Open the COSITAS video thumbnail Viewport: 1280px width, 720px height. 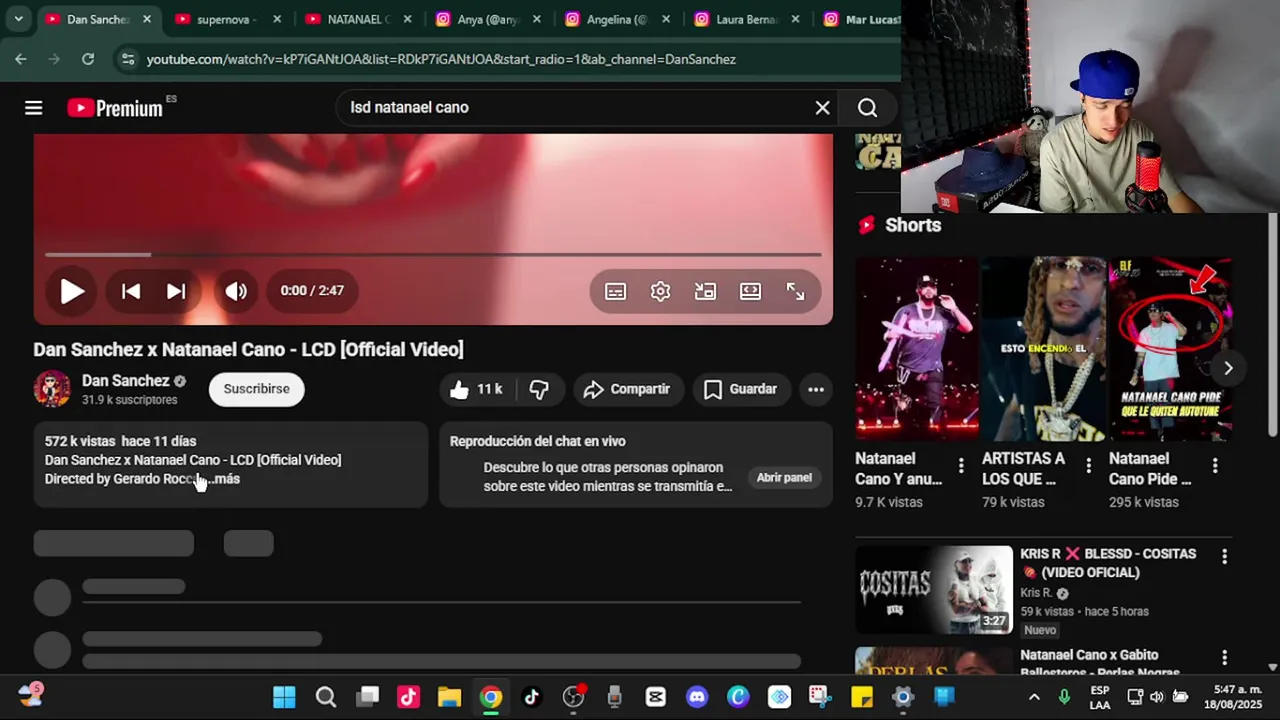click(934, 590)
